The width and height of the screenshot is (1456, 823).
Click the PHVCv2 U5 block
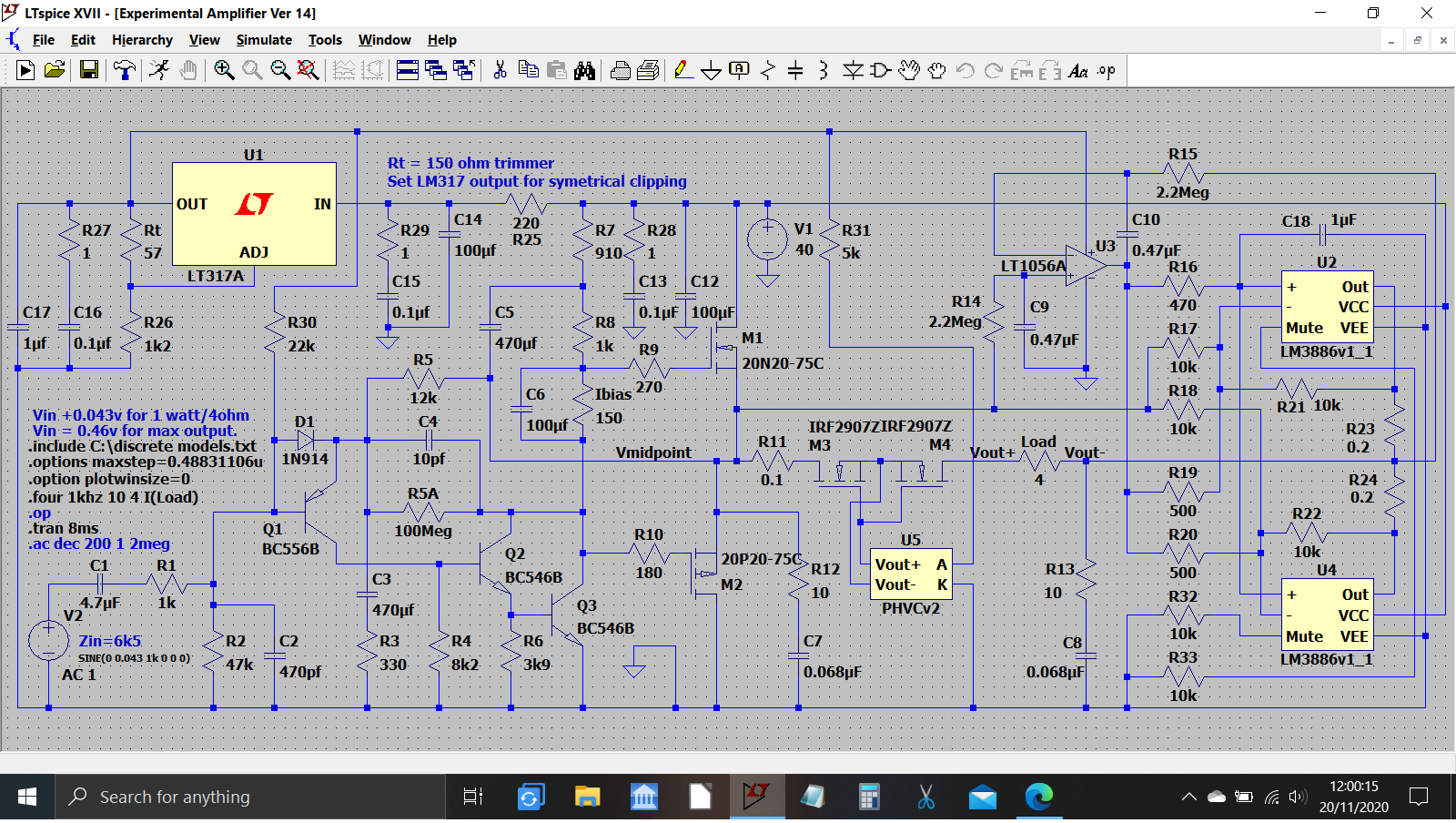click(911, 574)
